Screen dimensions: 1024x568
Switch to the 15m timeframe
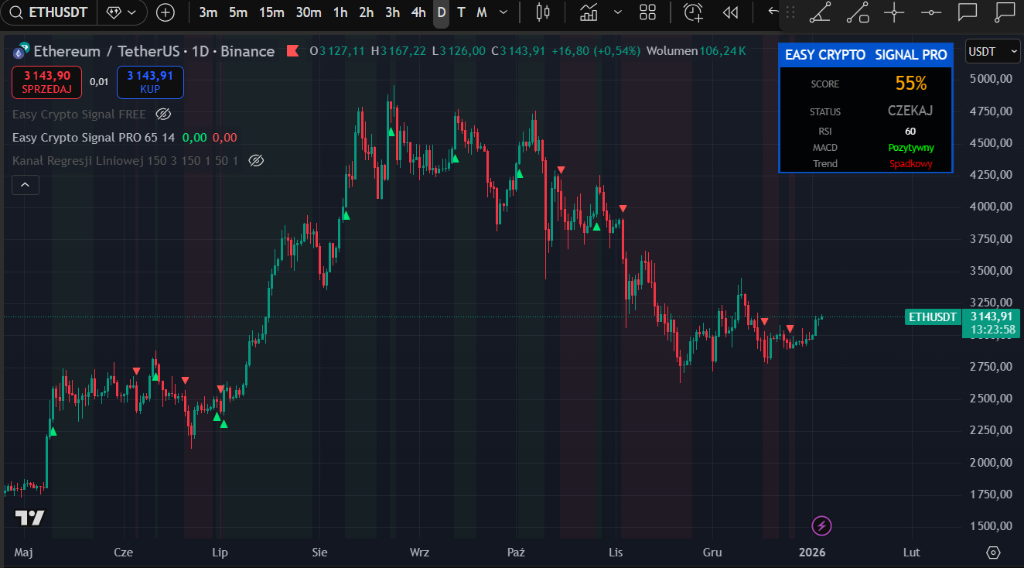[x=272, y=12]
